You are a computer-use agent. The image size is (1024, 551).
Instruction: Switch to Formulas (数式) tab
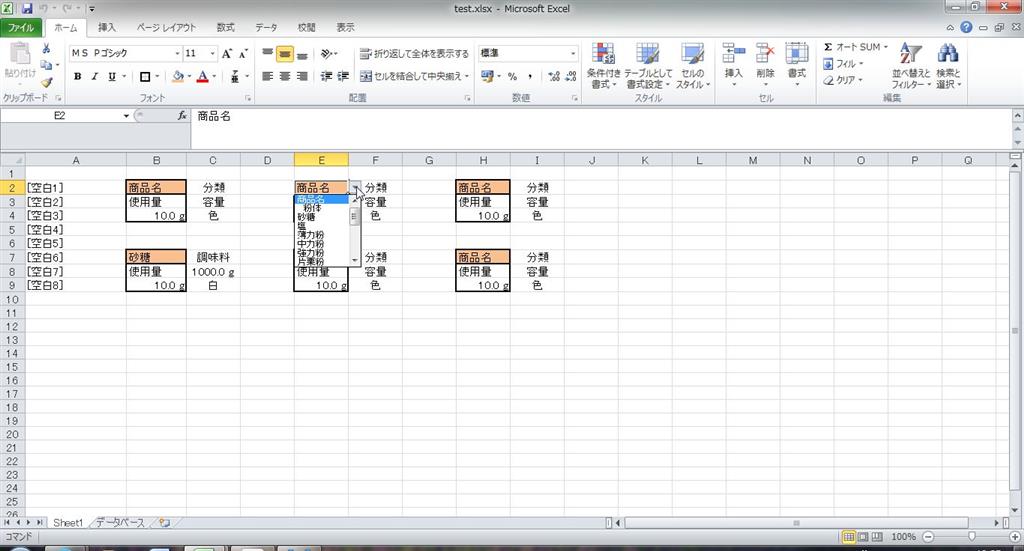(225, 27)
